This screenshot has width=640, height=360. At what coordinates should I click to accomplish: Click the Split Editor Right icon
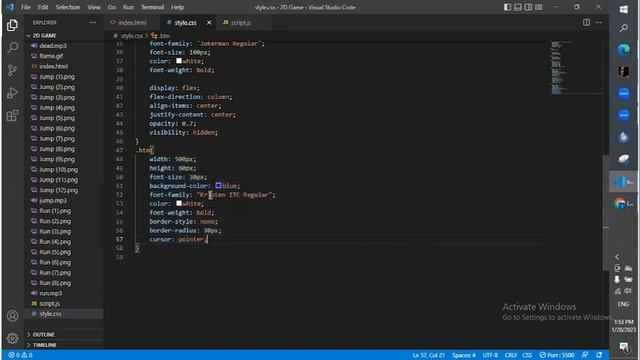tap(586, 22)
